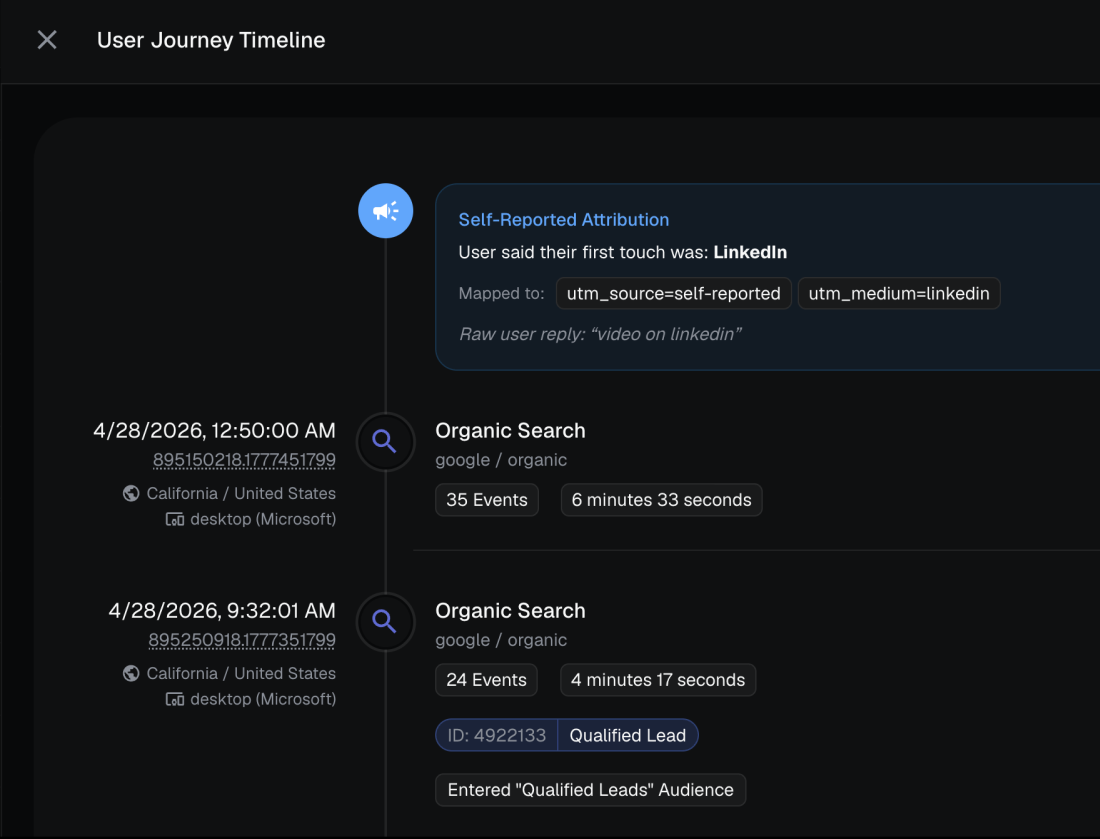Click the Qualified Lead badge

[x=628, y=735]
